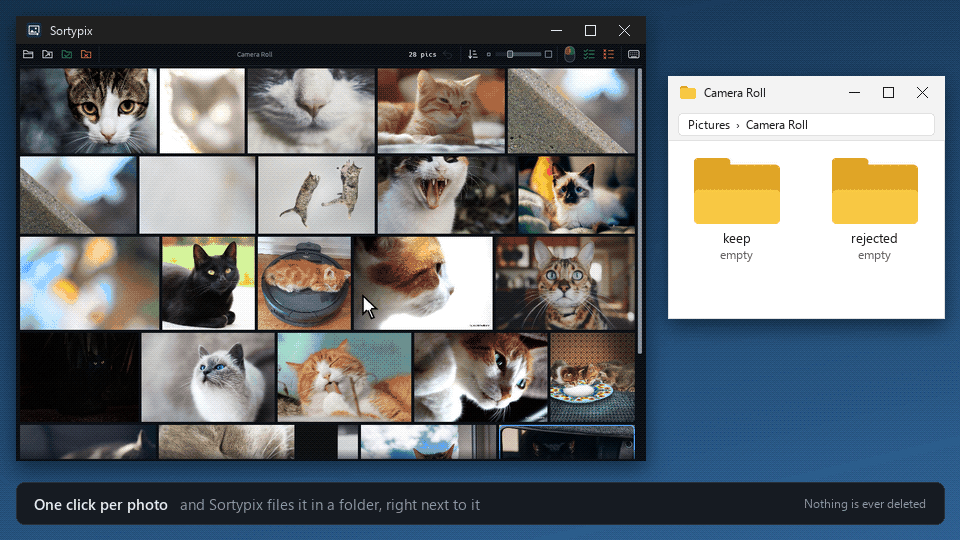Click the large thumbnail size icon
This screenshot has height=540, width=960.
(549, 54)
